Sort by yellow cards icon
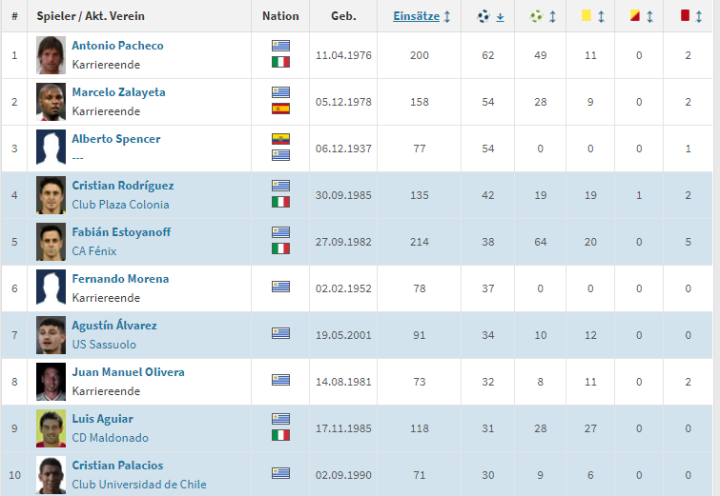 586,16
